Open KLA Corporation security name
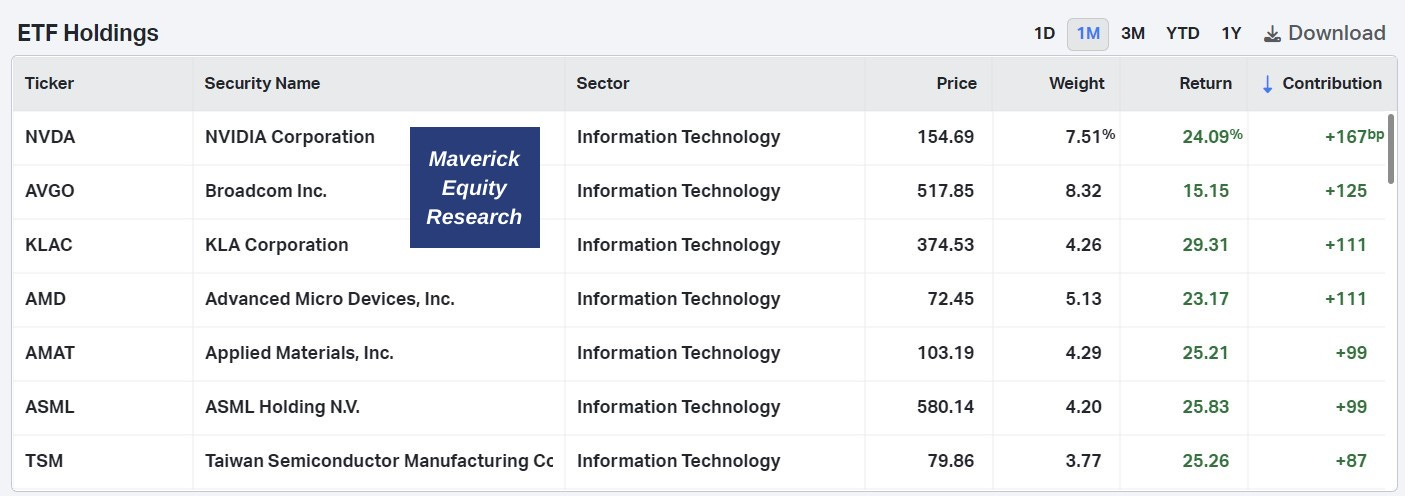 click(x=277, y=245)
